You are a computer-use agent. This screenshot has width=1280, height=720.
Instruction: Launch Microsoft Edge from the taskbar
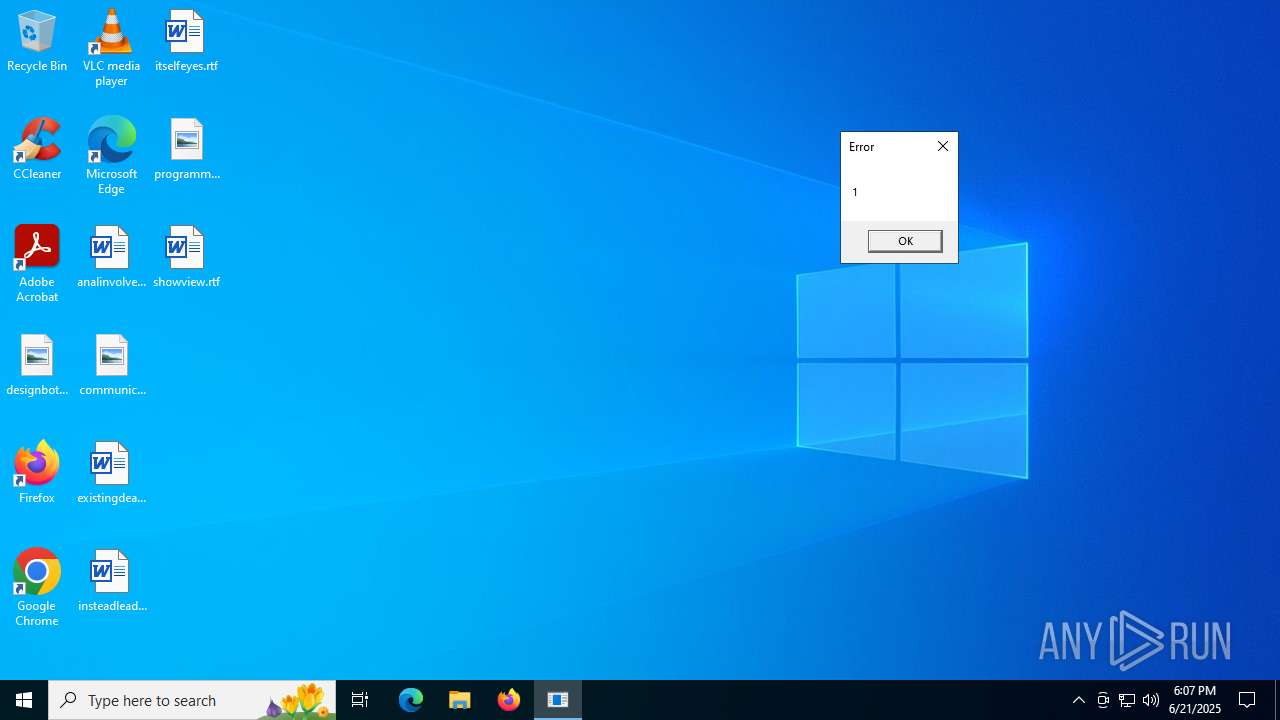411,700
